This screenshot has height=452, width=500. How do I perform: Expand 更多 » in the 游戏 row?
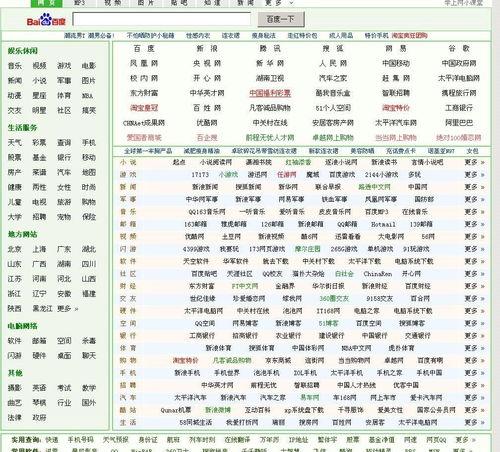475,175
